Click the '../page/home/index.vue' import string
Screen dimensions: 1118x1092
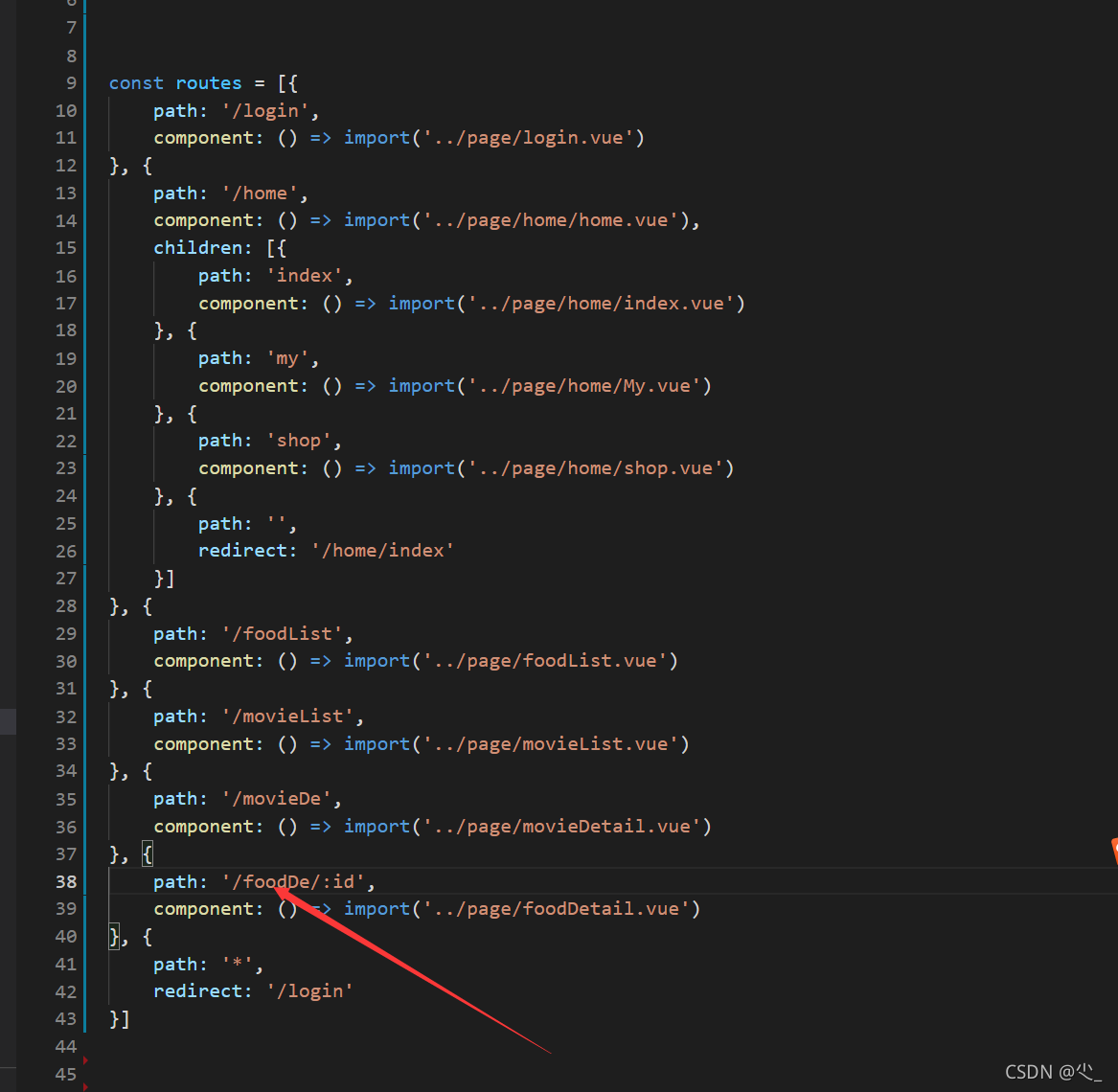point(601,304)
